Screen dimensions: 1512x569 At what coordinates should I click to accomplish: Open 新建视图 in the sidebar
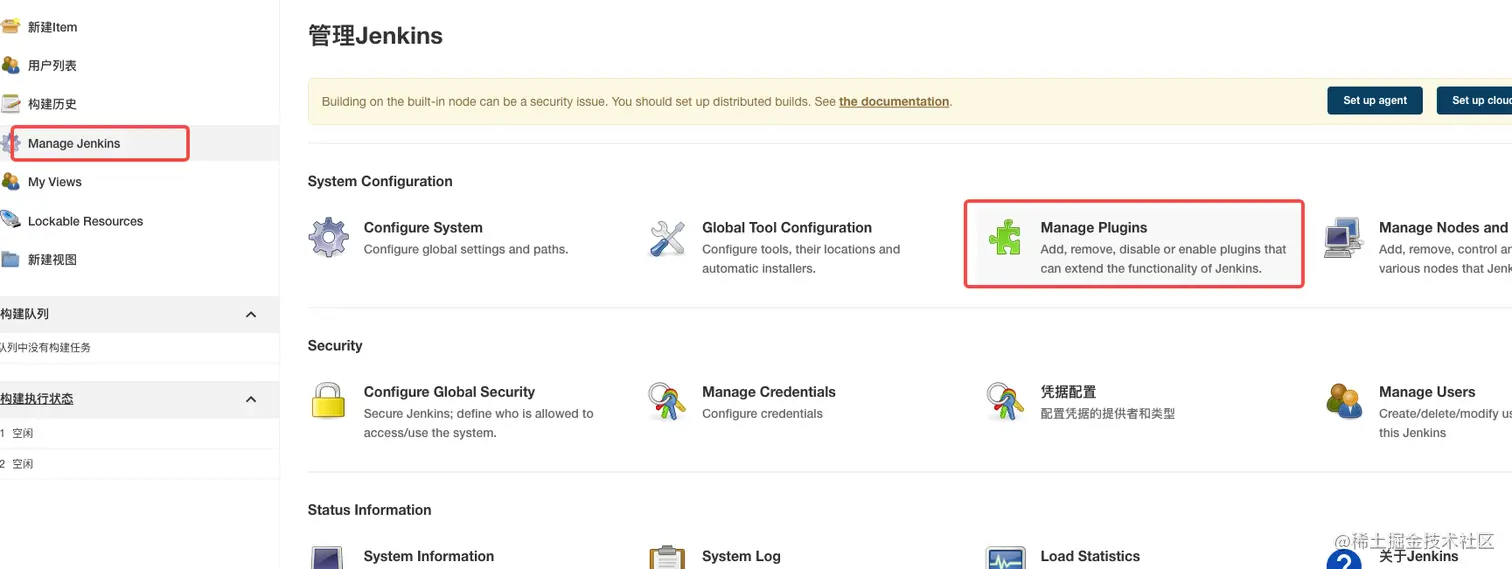coord(52,259)
